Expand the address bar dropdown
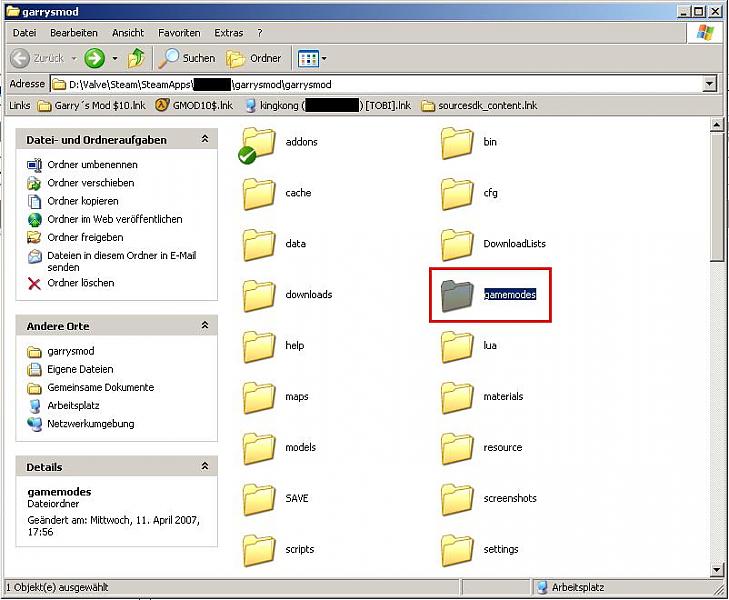729x600 pixels. click(710, 84)
